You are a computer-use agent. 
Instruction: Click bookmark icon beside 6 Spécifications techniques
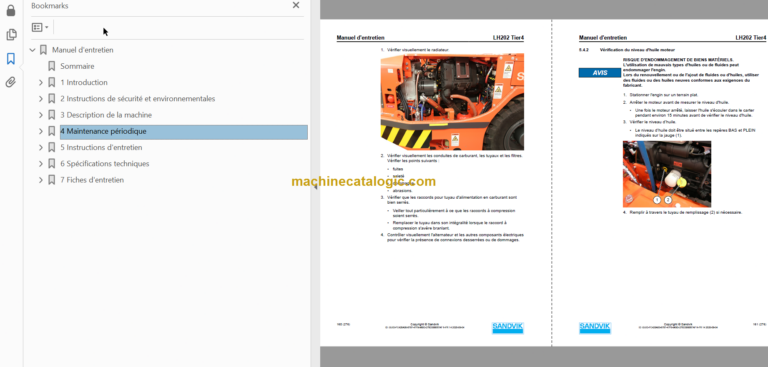51,163
